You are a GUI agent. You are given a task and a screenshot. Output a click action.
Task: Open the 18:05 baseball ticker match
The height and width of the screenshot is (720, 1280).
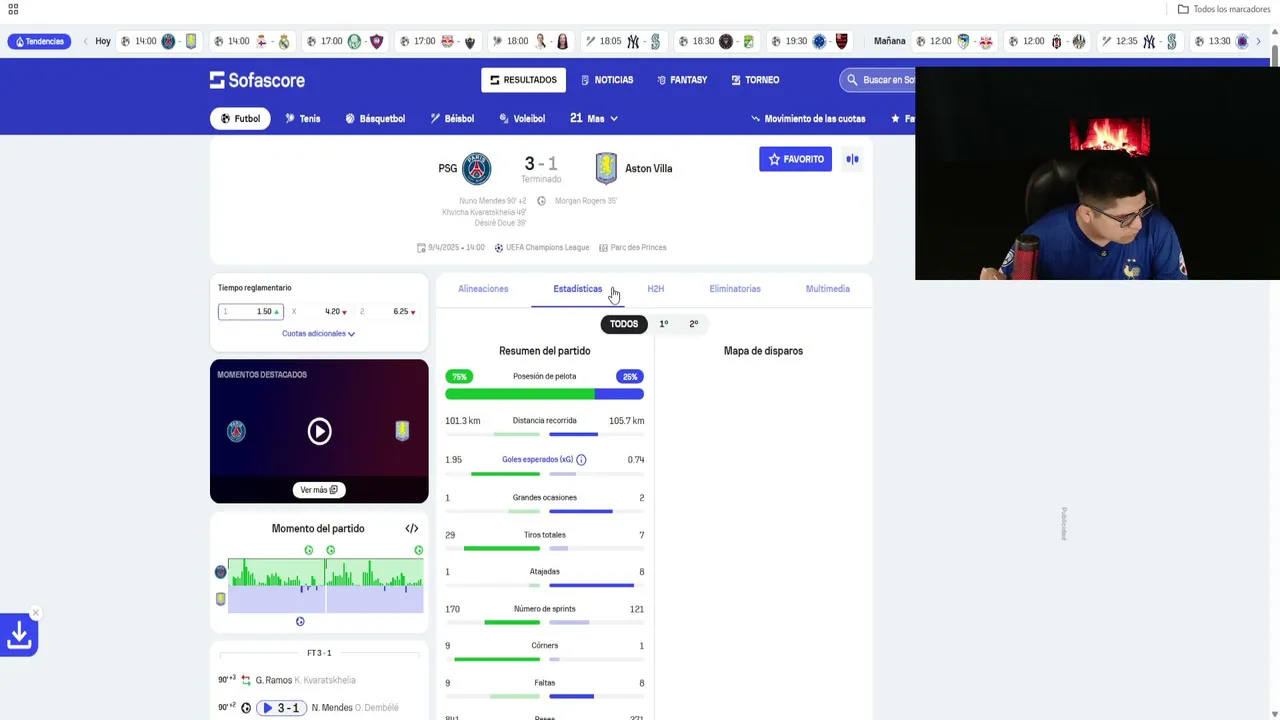(x=624, y=41)
